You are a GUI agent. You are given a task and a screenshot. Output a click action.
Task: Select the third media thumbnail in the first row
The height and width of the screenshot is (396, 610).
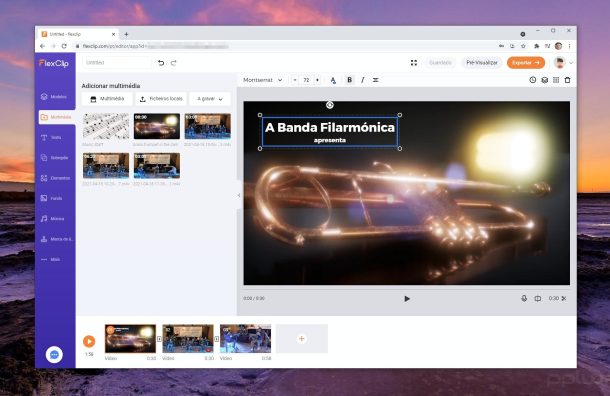click(208, 126)
